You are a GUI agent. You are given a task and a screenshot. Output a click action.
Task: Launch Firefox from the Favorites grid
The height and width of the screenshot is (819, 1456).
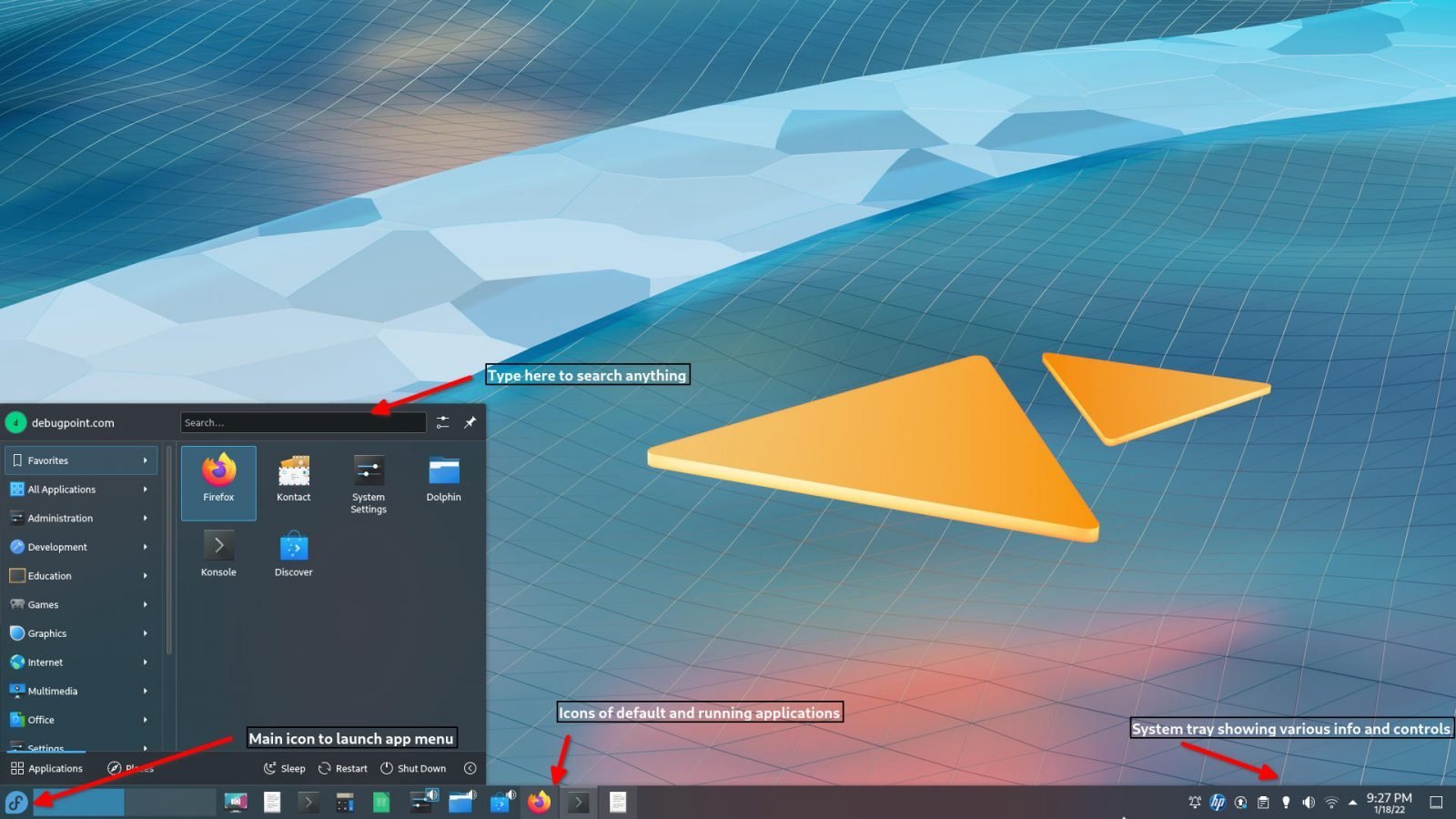tap(218, 481)
